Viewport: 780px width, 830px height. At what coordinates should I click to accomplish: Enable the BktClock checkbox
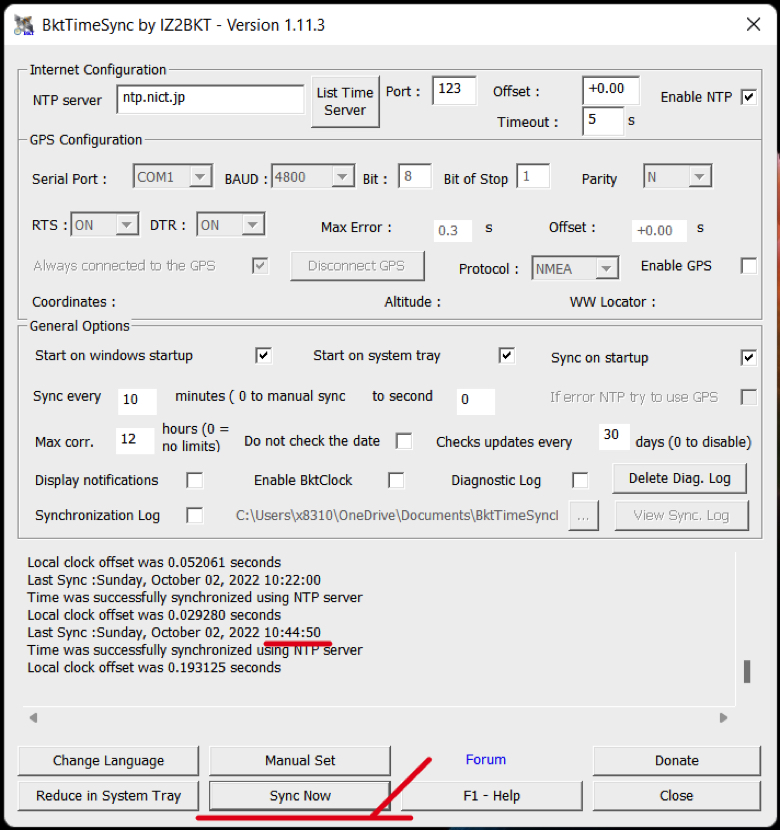[396, 481]
